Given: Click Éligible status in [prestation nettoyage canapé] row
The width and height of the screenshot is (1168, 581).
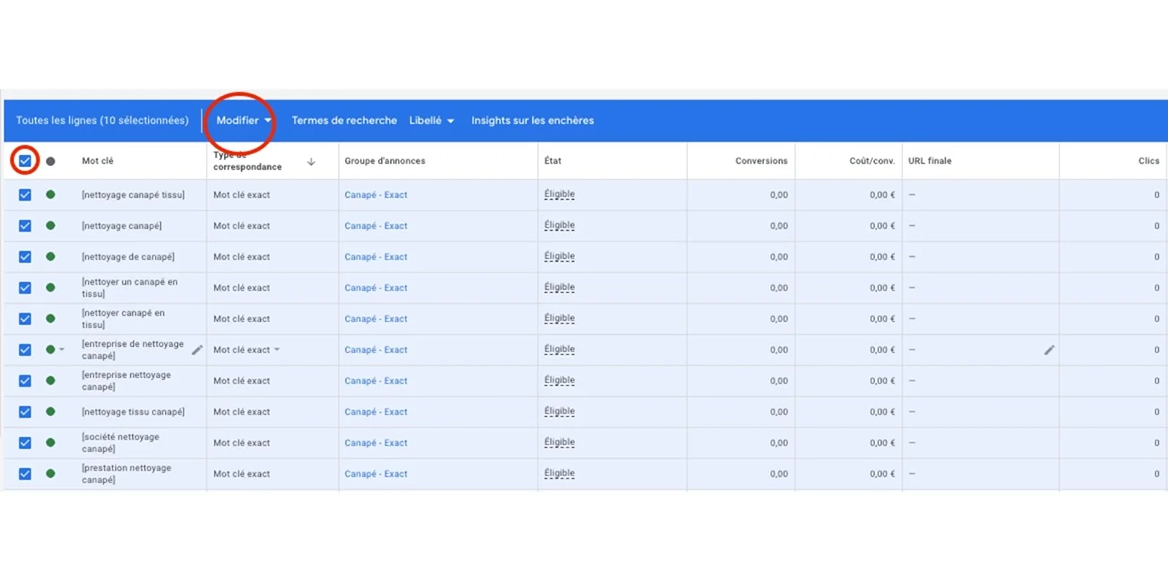Looking at the screenshot, I should 559,473.
